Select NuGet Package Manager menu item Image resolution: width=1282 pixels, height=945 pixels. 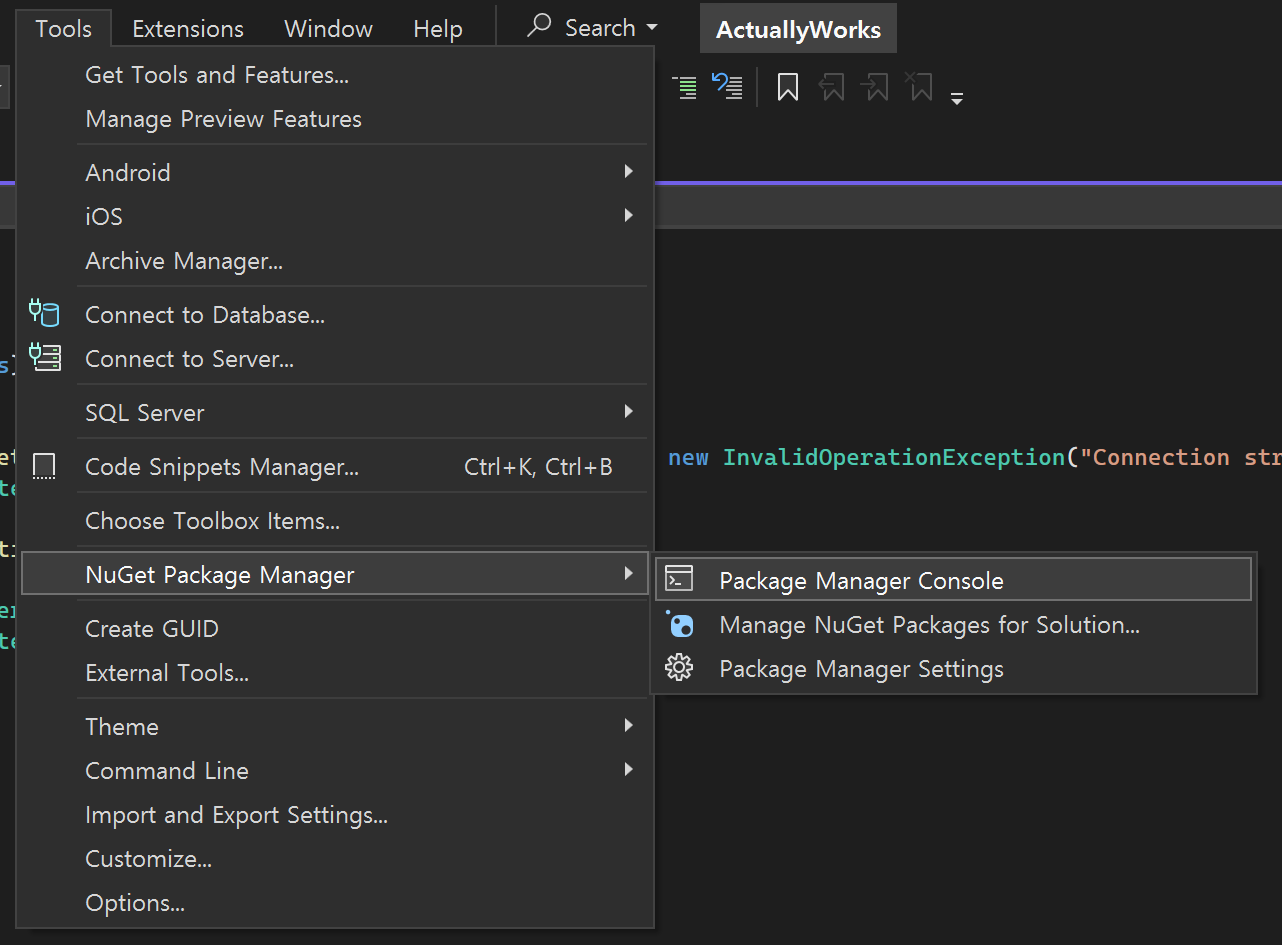coord(335,575)
